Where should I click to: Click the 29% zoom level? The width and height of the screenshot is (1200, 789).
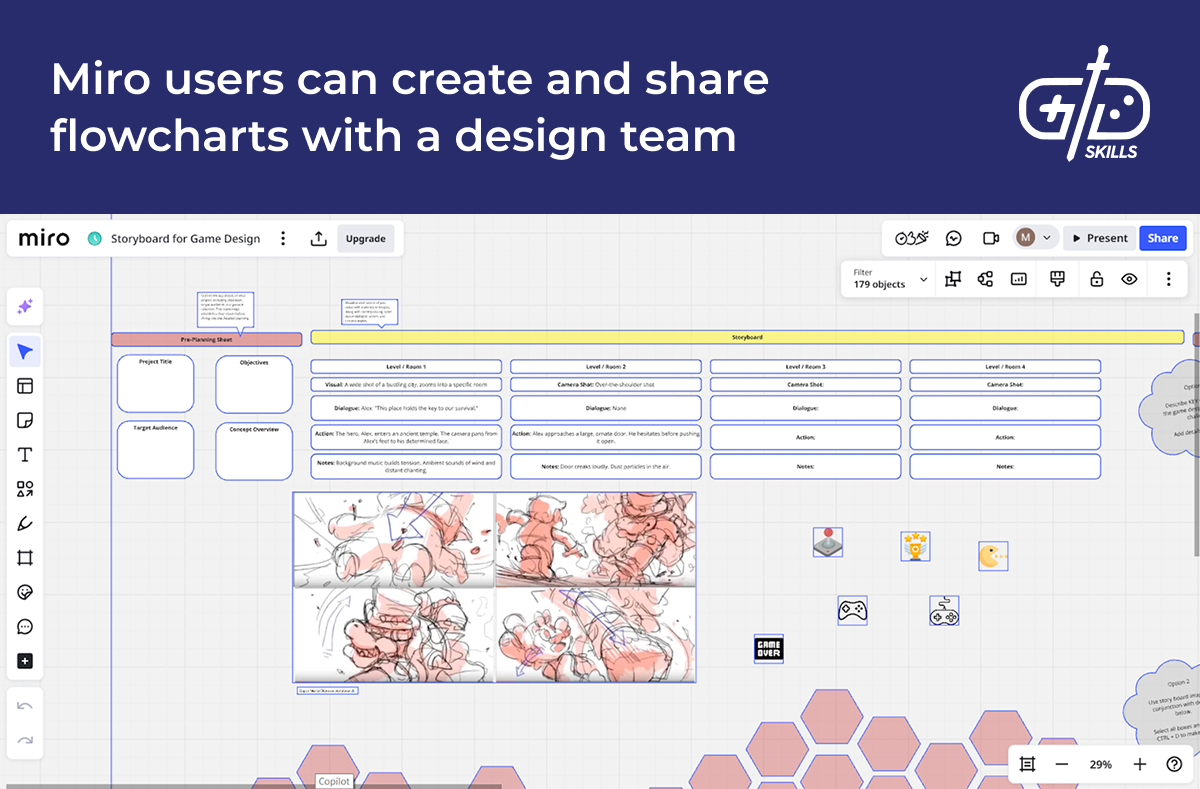(1101, 764)
